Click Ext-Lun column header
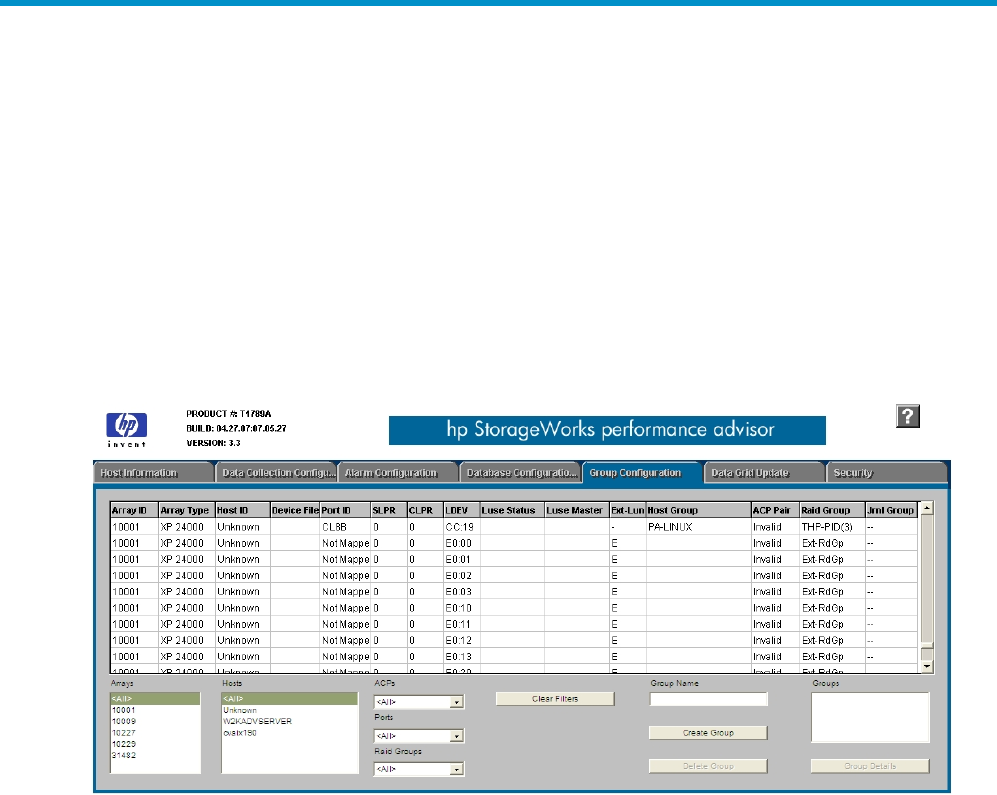The height and width of the screenshot is (795, 997). (628, 510)
